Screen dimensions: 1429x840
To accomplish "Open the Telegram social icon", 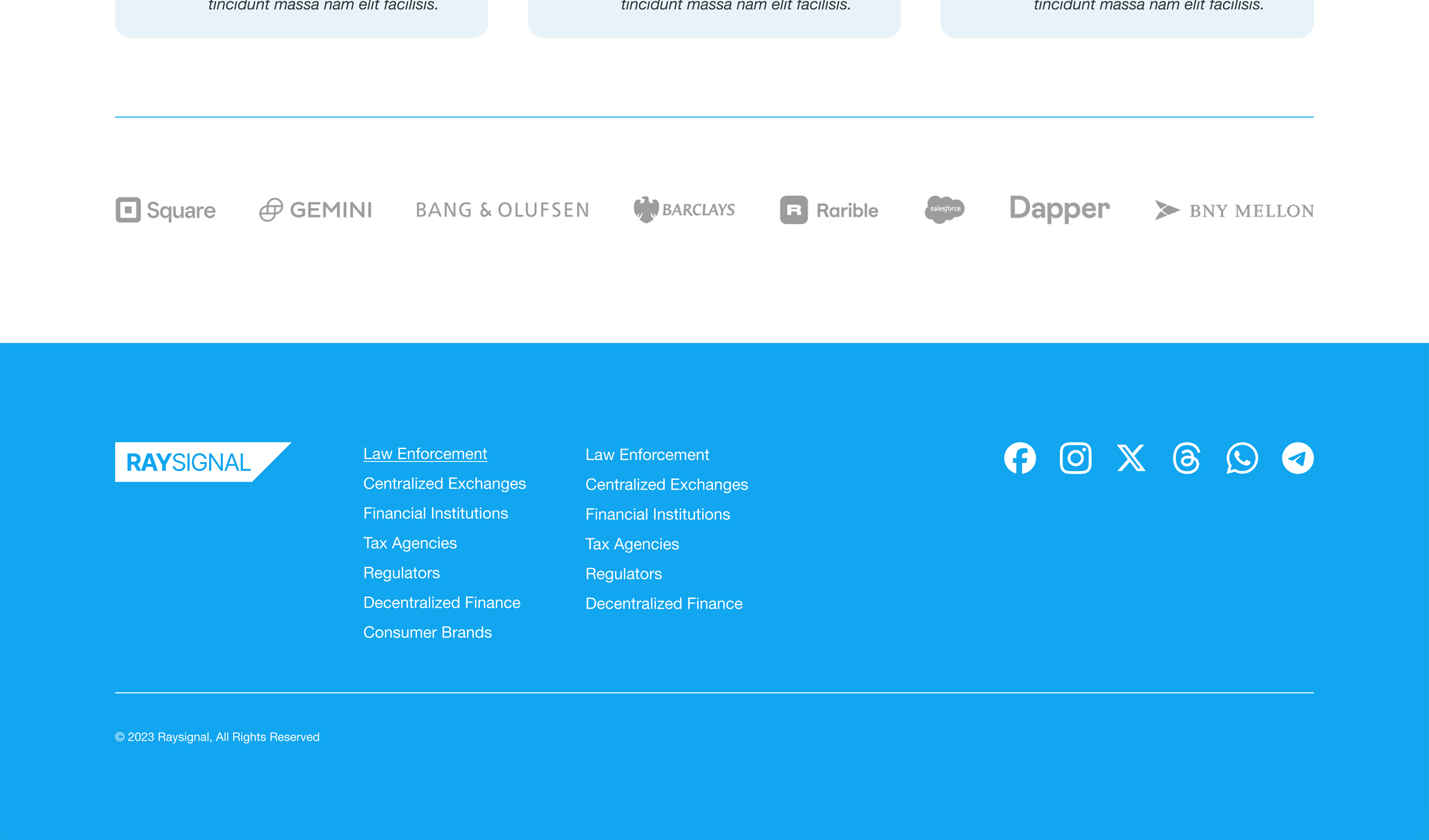I will [1298, 458].
